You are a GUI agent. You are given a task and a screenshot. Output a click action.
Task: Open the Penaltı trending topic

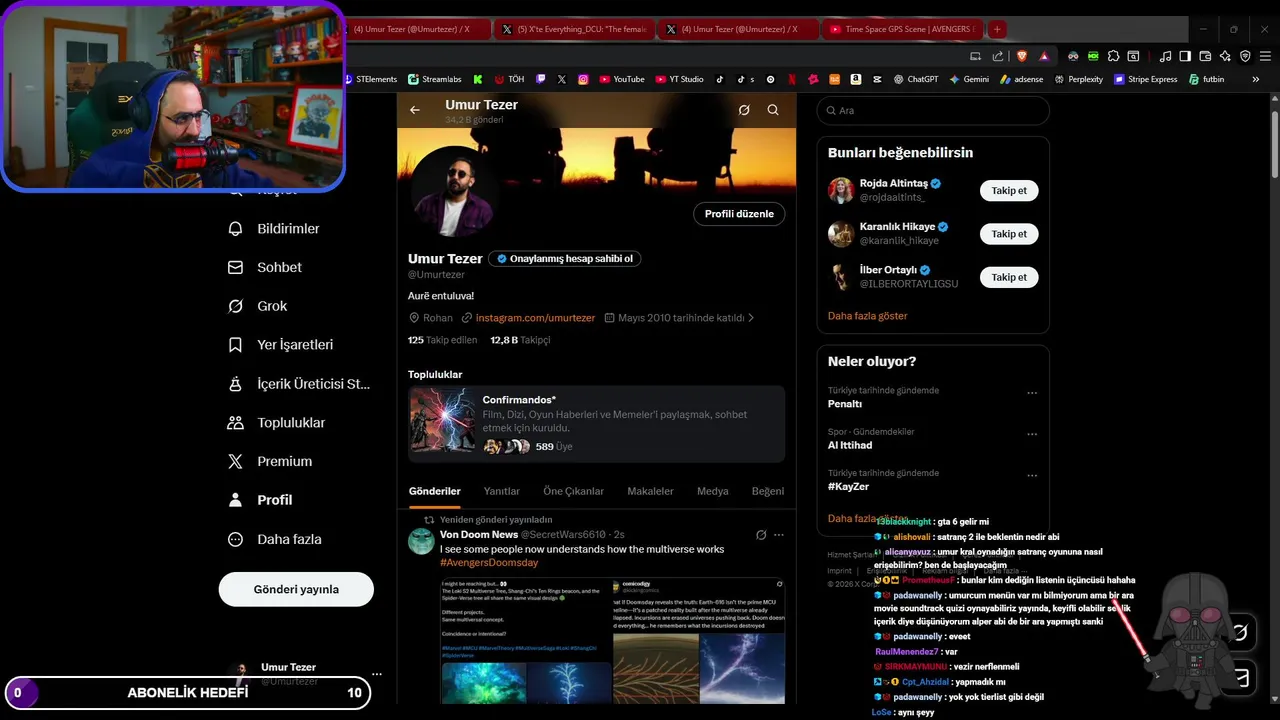tap(845, 404)
